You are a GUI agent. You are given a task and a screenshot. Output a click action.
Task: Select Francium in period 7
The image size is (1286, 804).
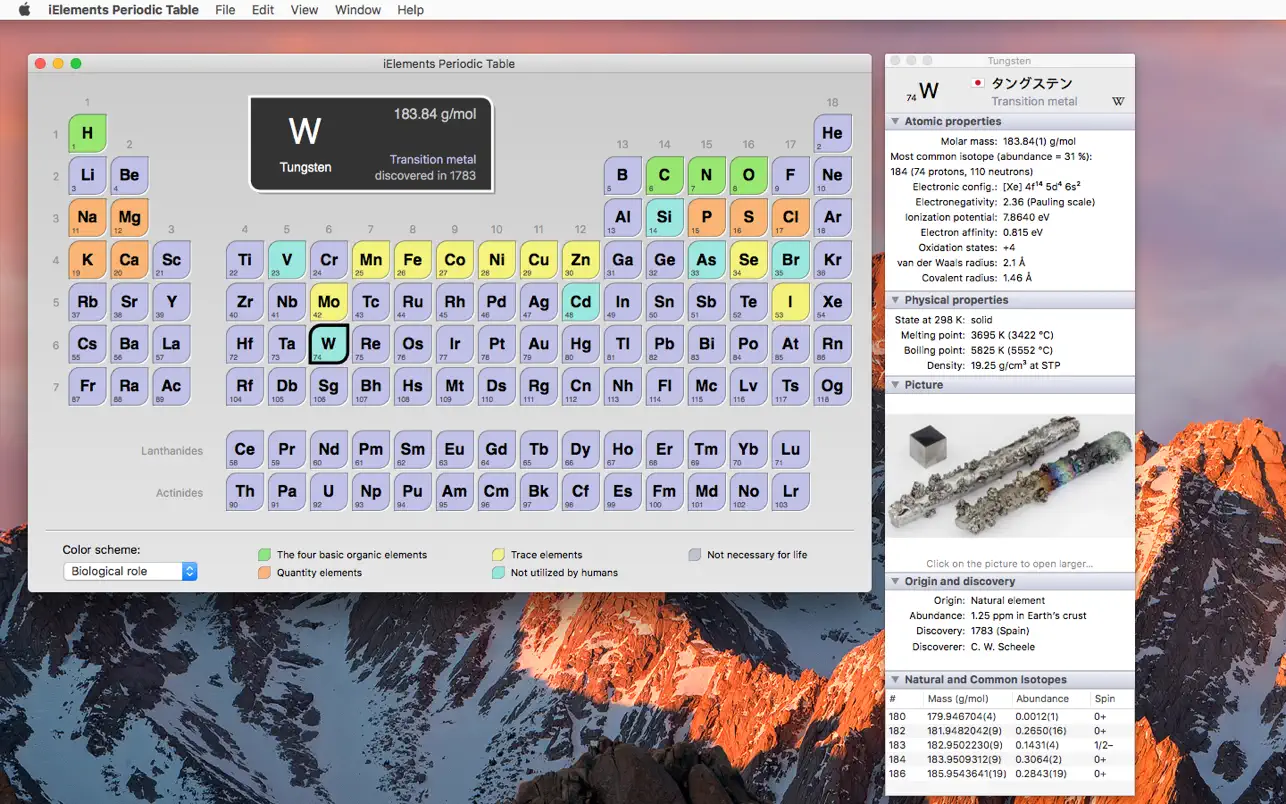(x=88, y=386)
